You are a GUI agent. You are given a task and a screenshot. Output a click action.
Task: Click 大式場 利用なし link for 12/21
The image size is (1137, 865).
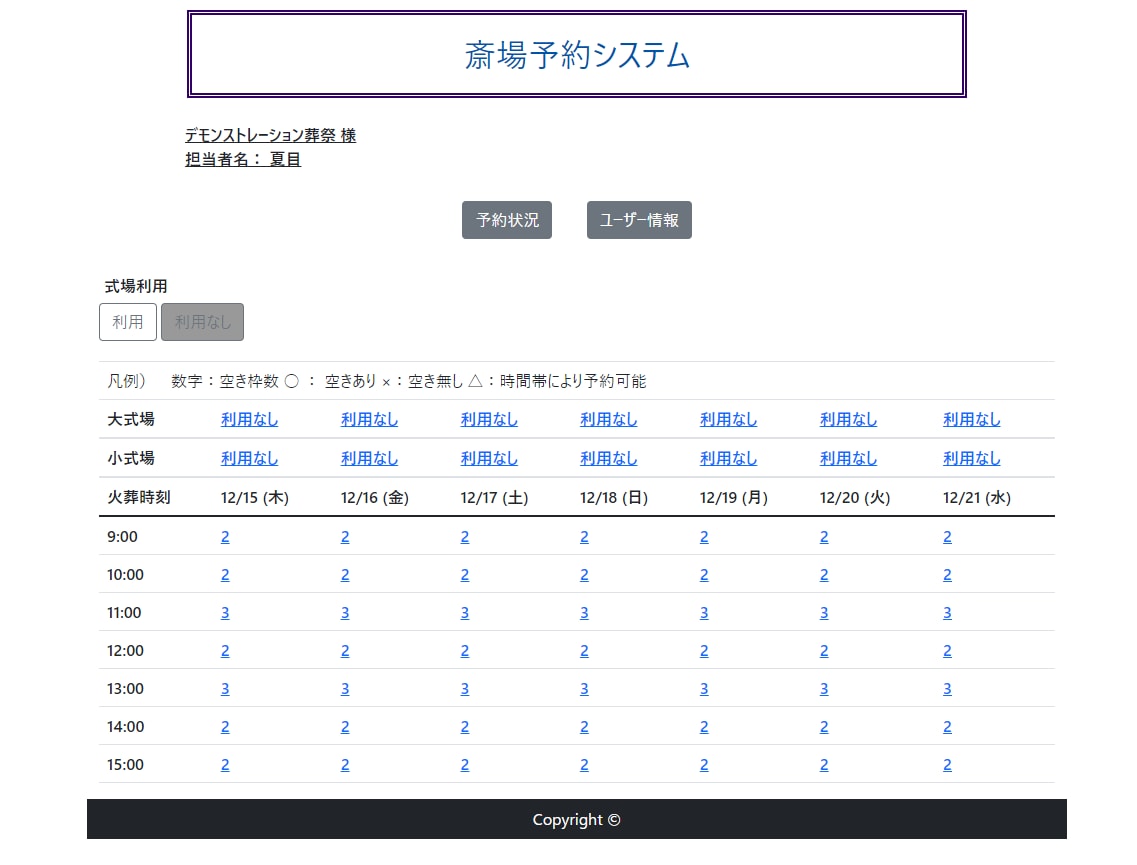click(x=972, y=419)
